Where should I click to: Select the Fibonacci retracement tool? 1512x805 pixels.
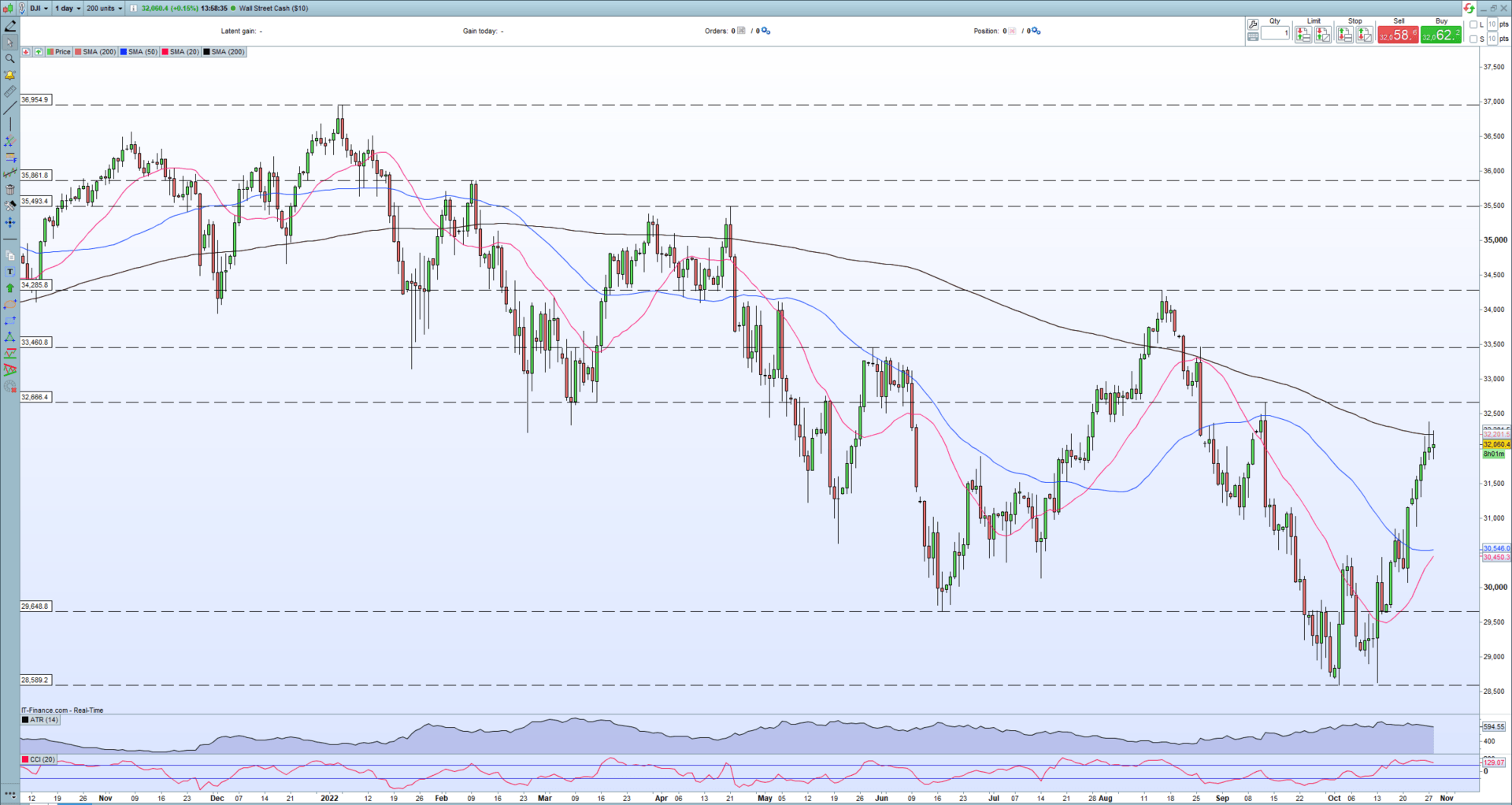coord(10,158)
